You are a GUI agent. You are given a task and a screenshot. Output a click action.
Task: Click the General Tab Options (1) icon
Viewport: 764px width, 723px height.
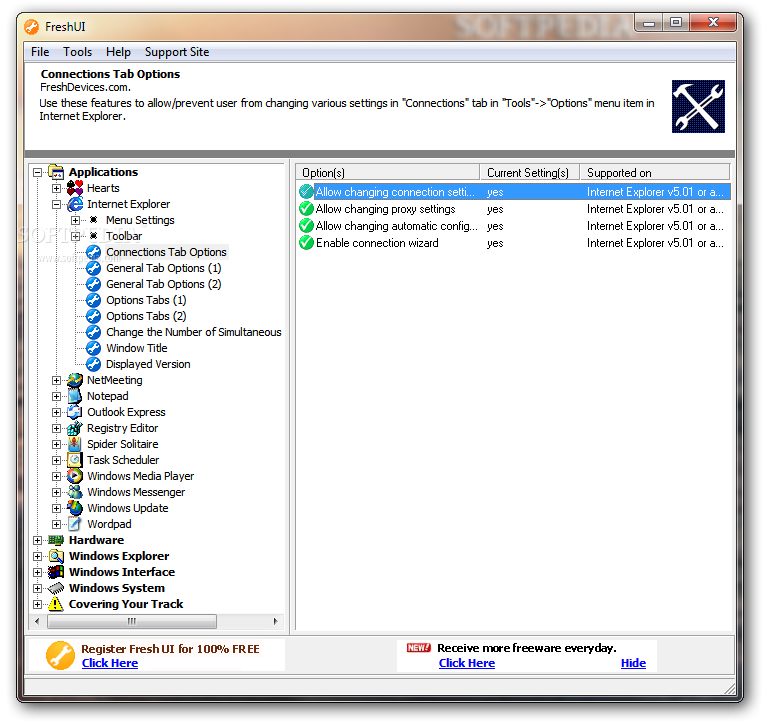[93, 268]
